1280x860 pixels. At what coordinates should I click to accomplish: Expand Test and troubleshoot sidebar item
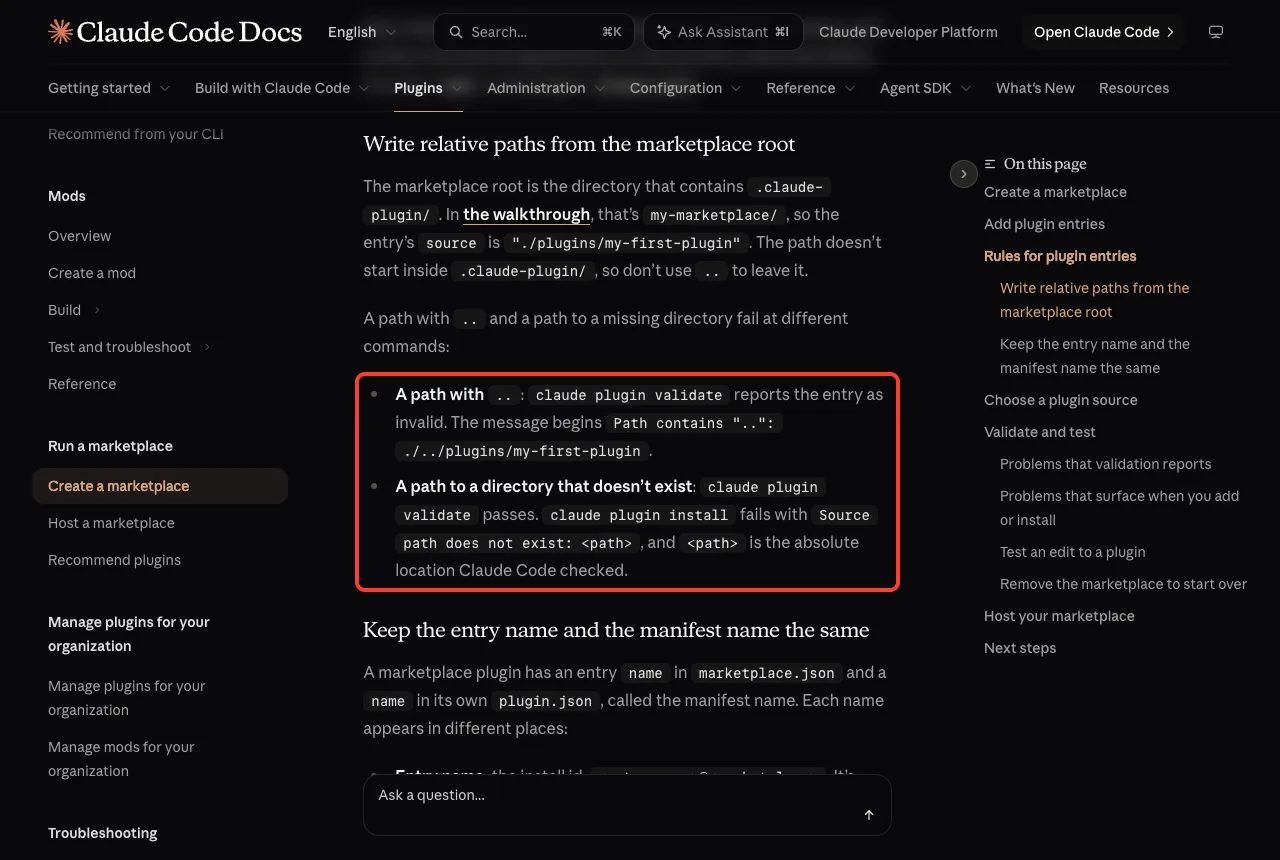(129, 347)
